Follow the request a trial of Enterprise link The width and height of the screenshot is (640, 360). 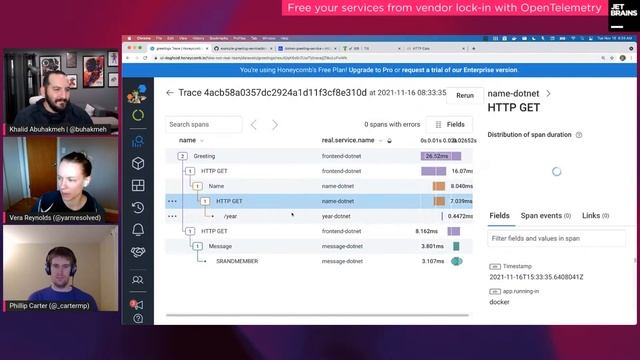pyautogui.click(x=459, y=70)
